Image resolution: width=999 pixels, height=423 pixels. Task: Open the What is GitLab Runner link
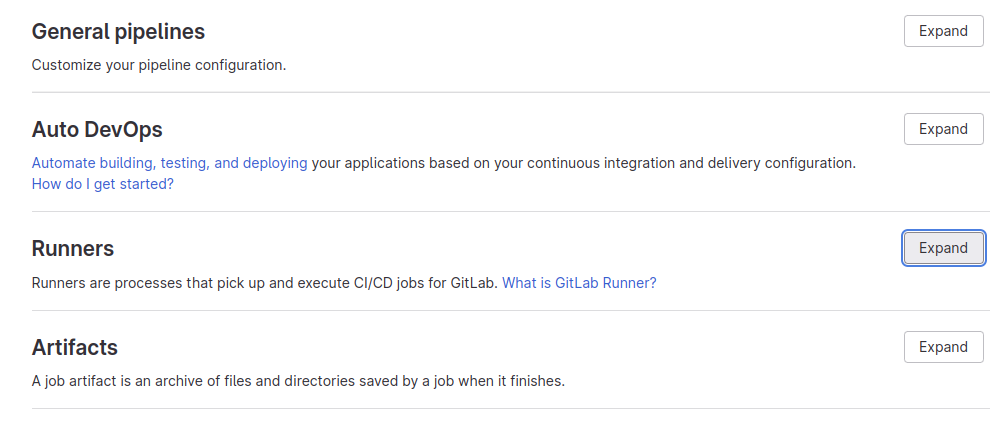tap(579, 283)
